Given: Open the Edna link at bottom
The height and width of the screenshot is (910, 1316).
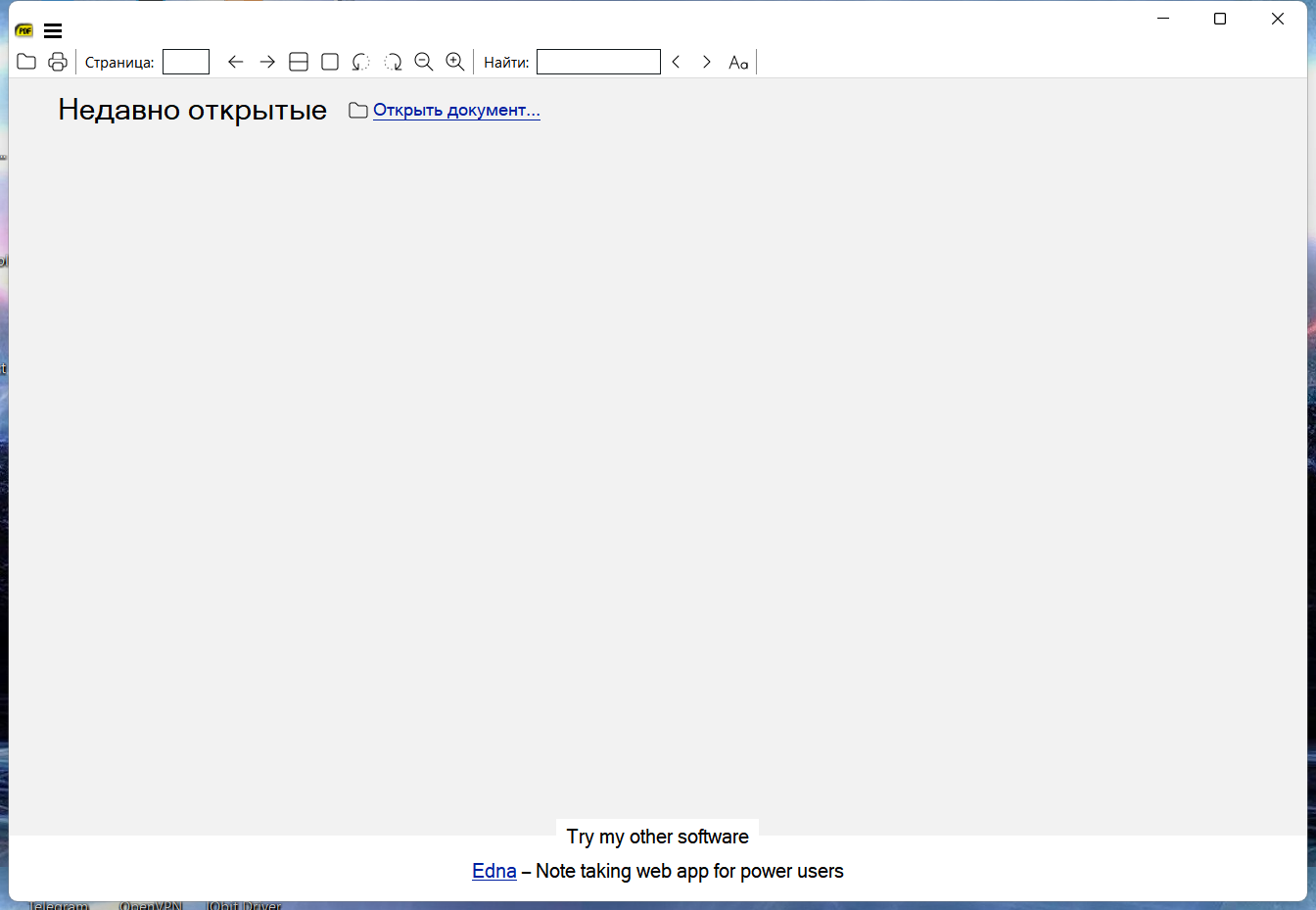Looking at the screenshot, I should tap(493, 871).
